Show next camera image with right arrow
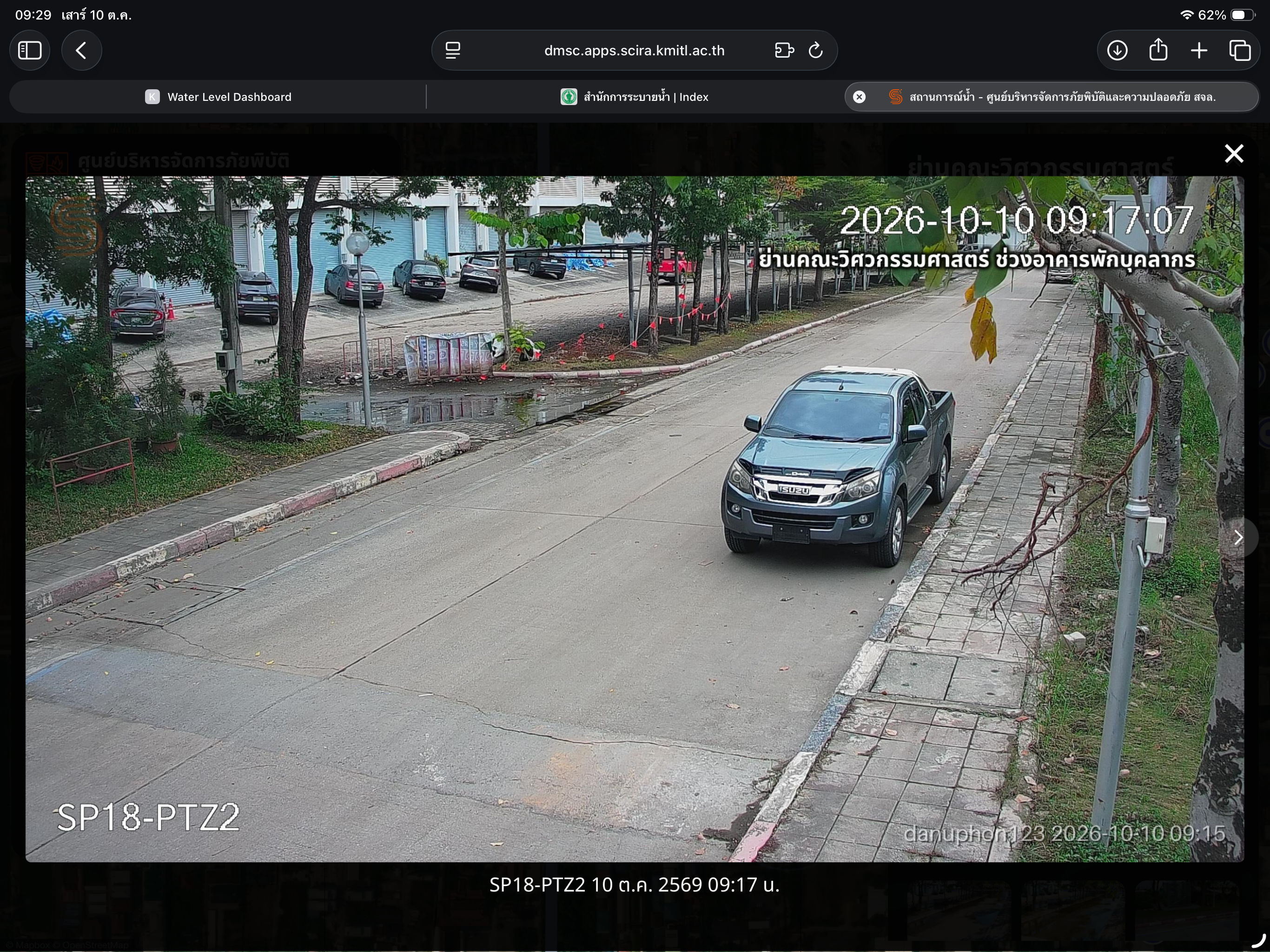 [1238, 537]
